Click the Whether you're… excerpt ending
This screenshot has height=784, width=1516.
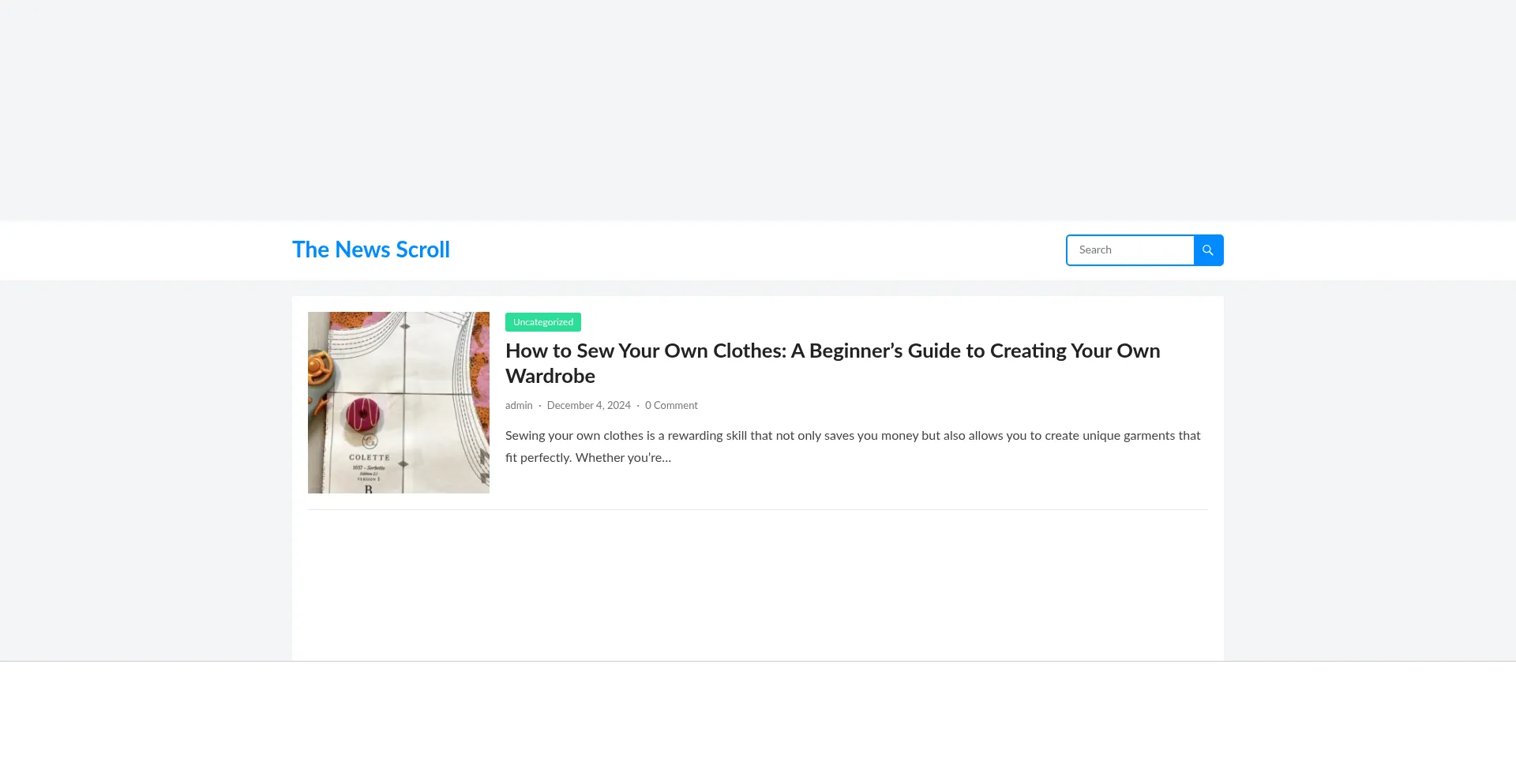tap(623, 458)
